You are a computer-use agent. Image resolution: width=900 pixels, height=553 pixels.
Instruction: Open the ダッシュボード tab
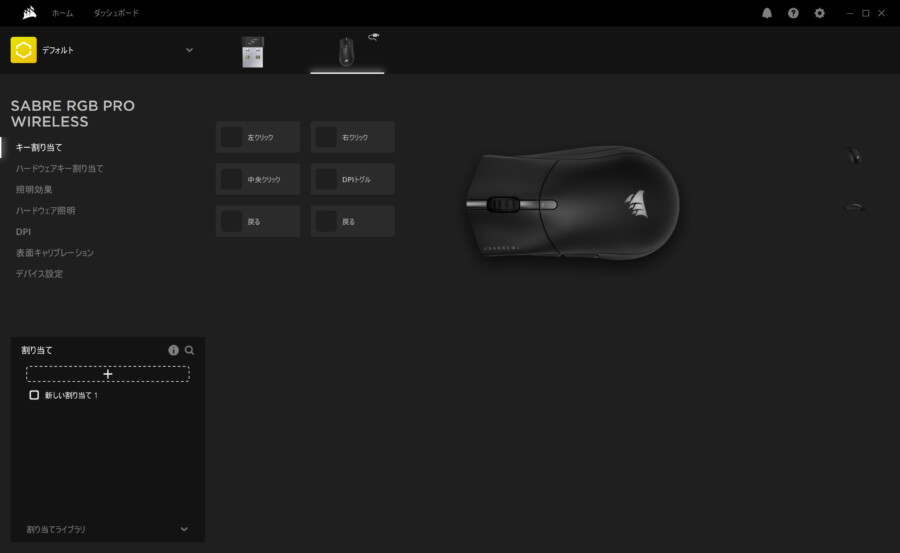(x=116, y=13)
